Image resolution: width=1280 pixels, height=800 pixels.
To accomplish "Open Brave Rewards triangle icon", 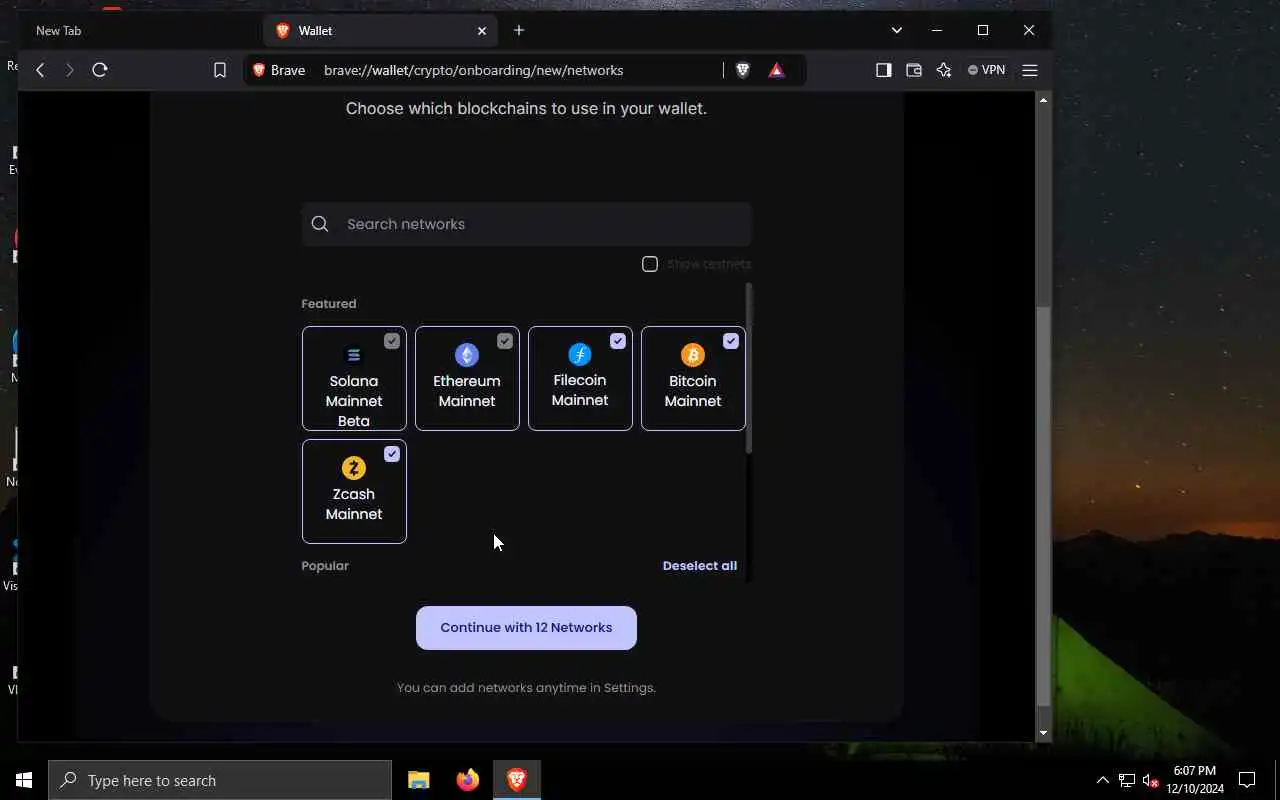I will coord(777,70).
